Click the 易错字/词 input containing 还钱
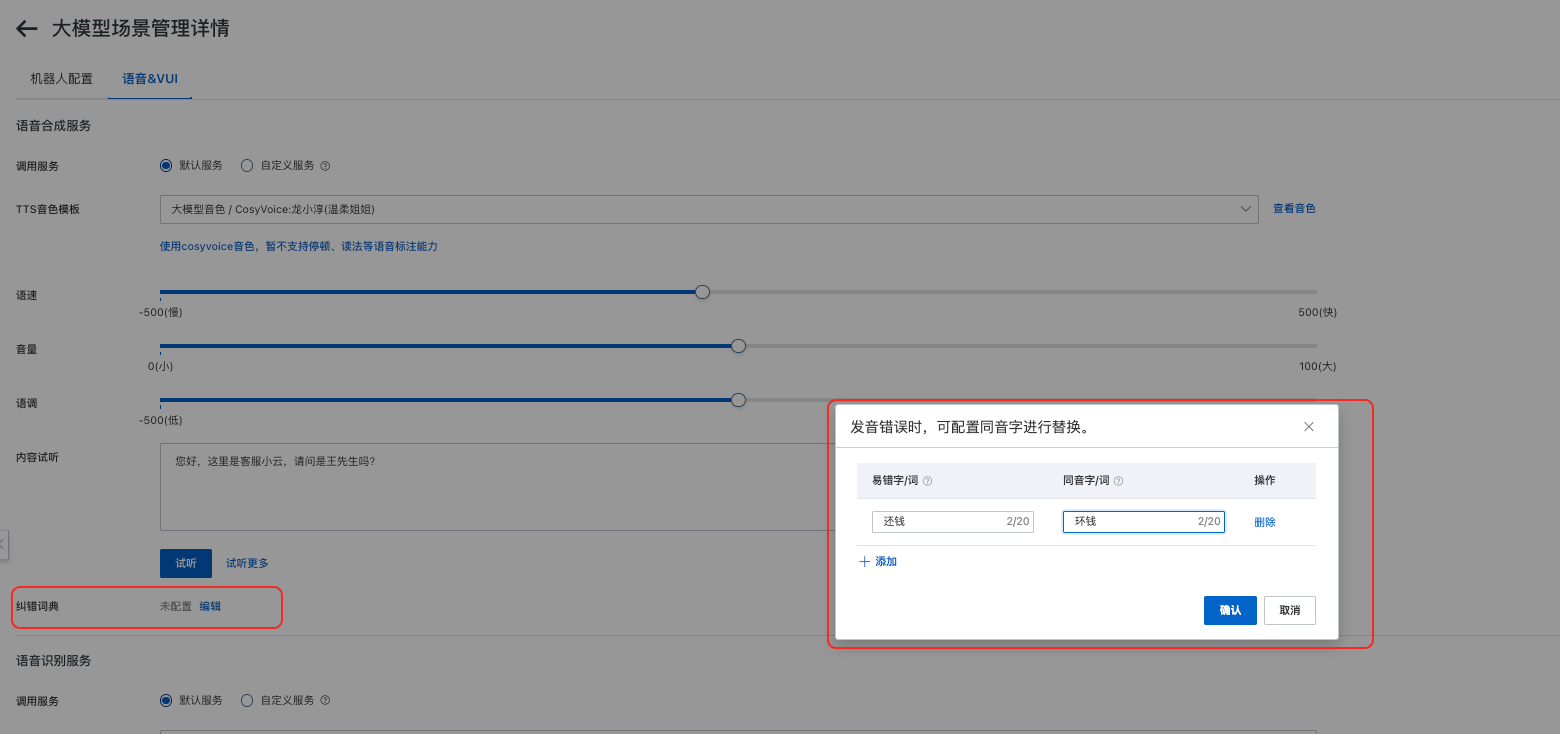Image resolution: width=1560 pixels, height=734 pixels. pos(953,522)
